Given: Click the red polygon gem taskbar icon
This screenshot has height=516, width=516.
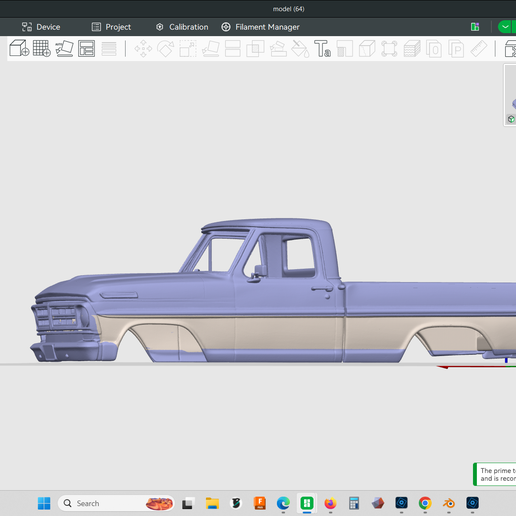Looking at the screenshot, I should (x=378, y=503).
